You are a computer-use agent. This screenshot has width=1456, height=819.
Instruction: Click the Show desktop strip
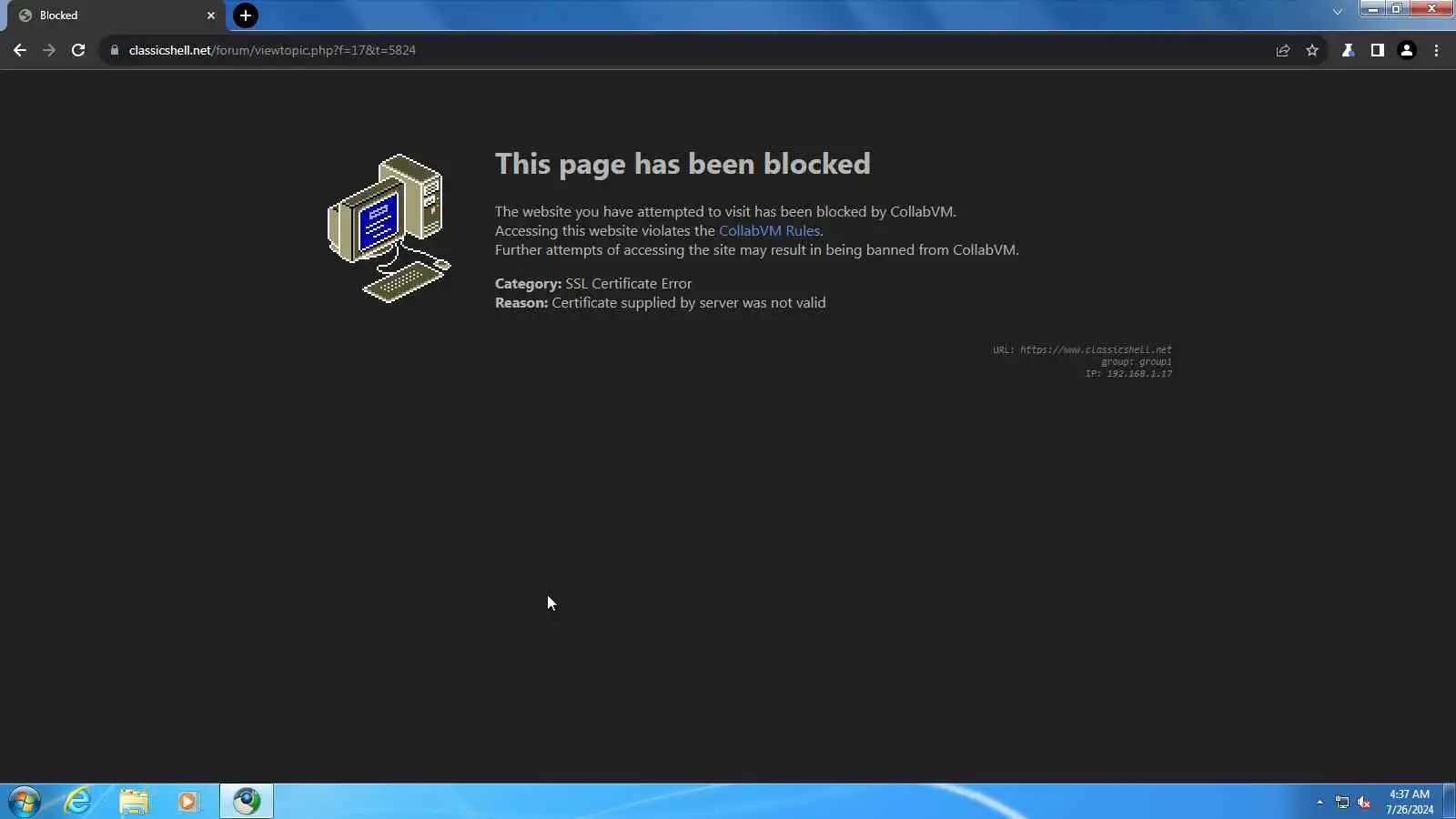pyautogui.click(x=1450, y=802)
